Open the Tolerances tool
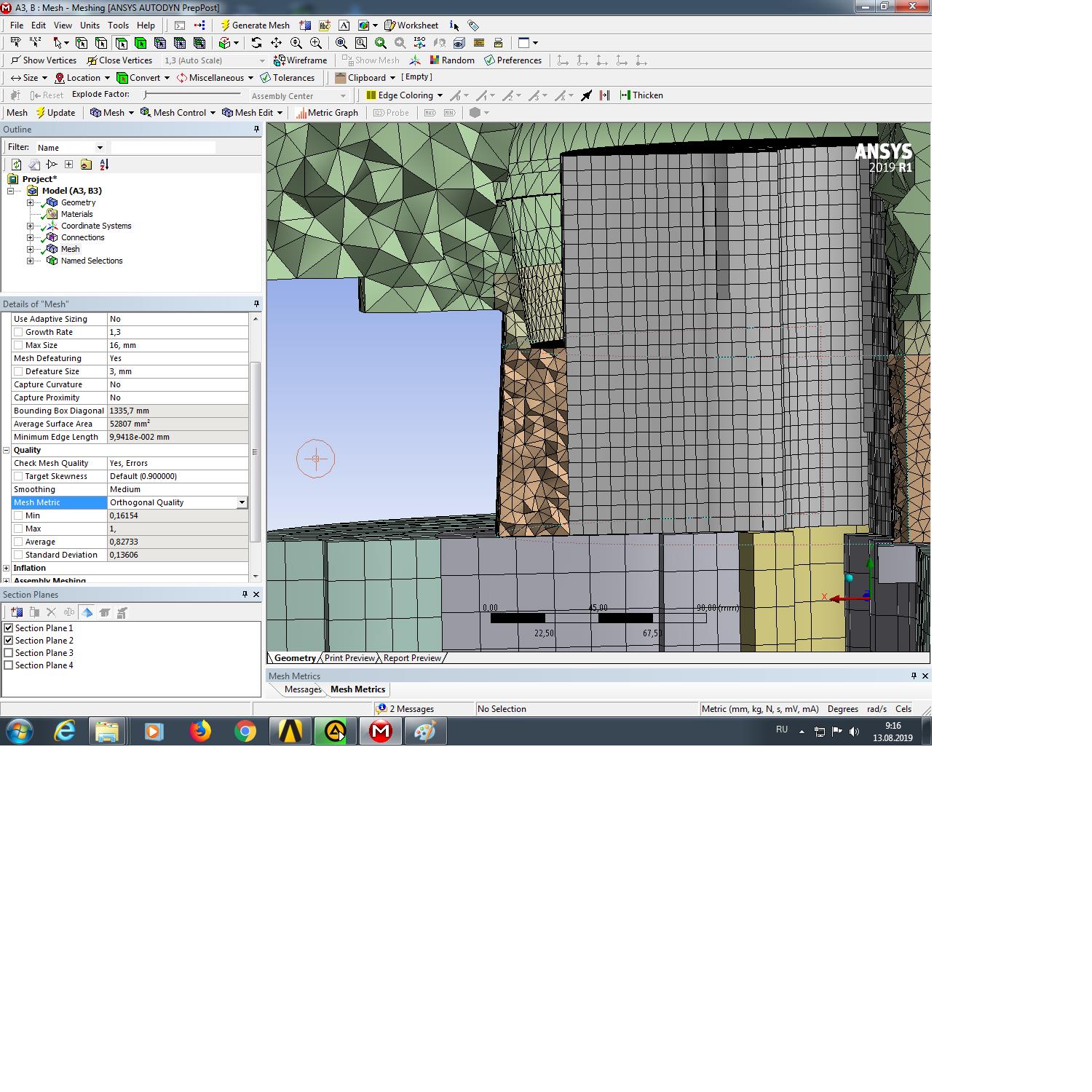Image resolution: width=1092 pixels, height=1092 pixels. pyautogui.click(x=287, y=78)
